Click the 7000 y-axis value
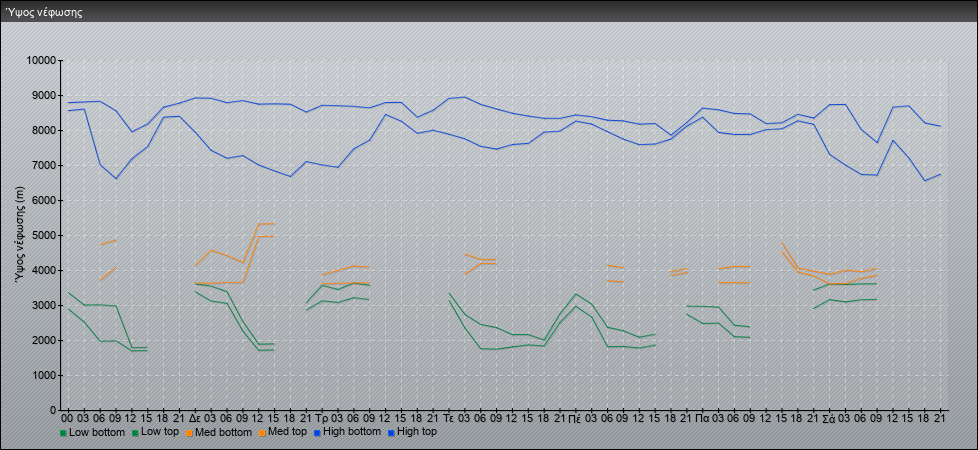The image size is (978, 450). click(44, 165)
